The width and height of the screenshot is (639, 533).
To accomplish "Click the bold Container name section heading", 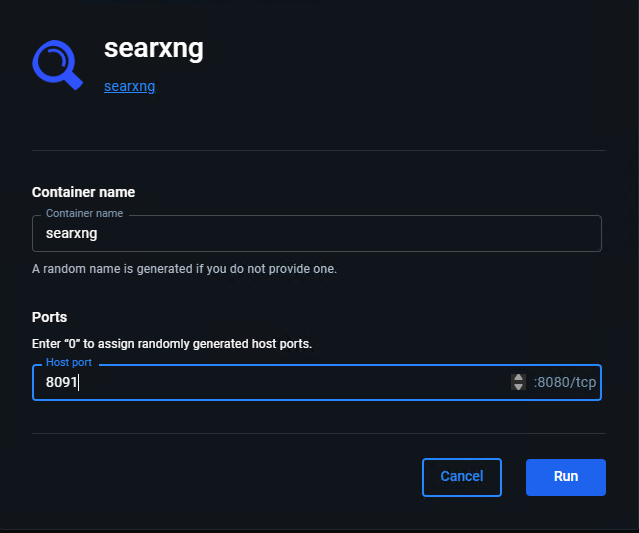I will tap(83, 192).
